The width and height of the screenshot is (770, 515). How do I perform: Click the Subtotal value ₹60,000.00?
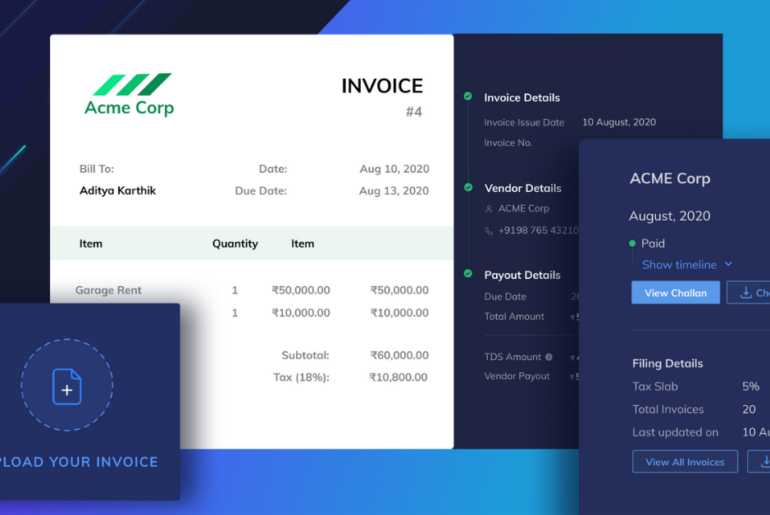tap(399, 355)
